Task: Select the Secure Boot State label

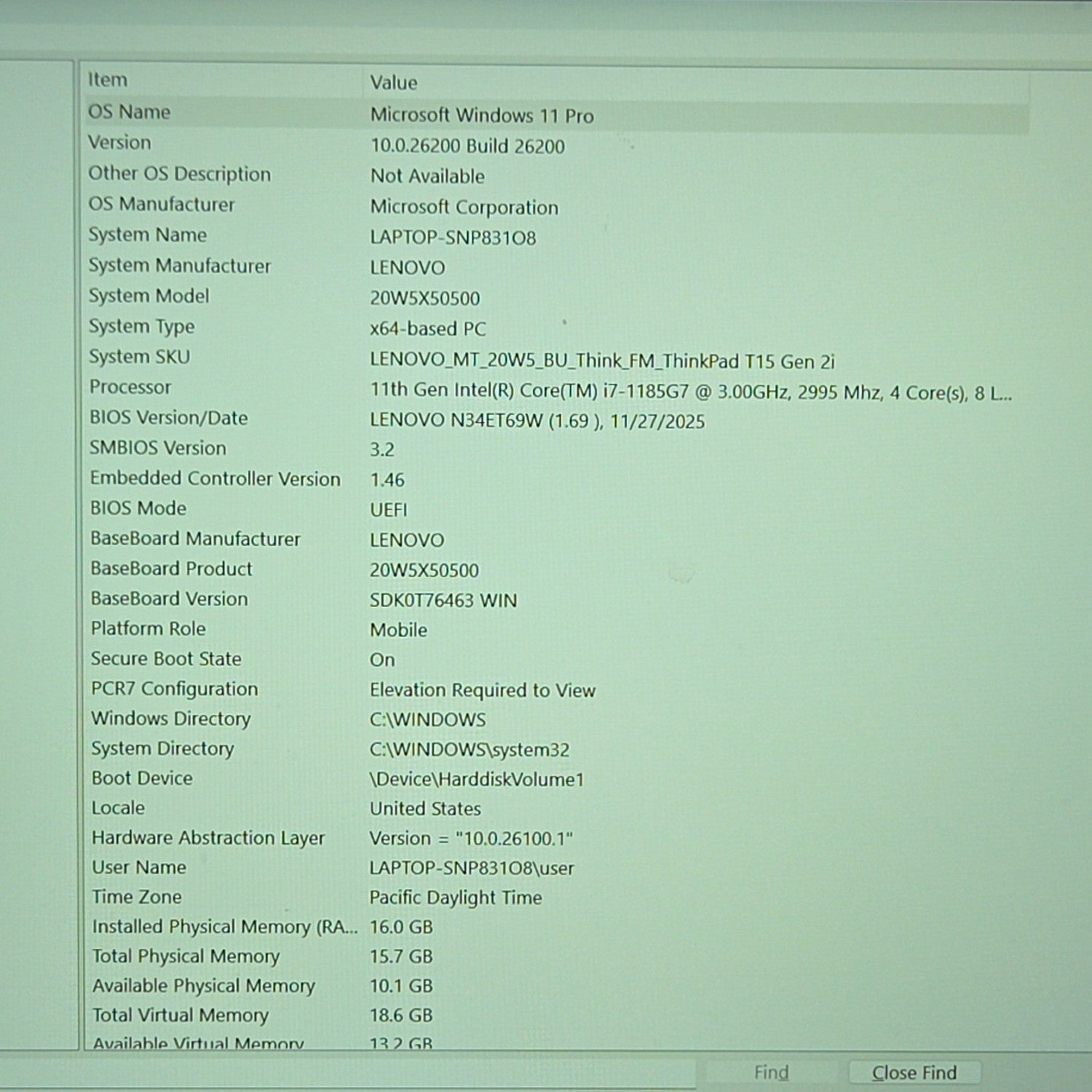Action: (x=166, y=659)
